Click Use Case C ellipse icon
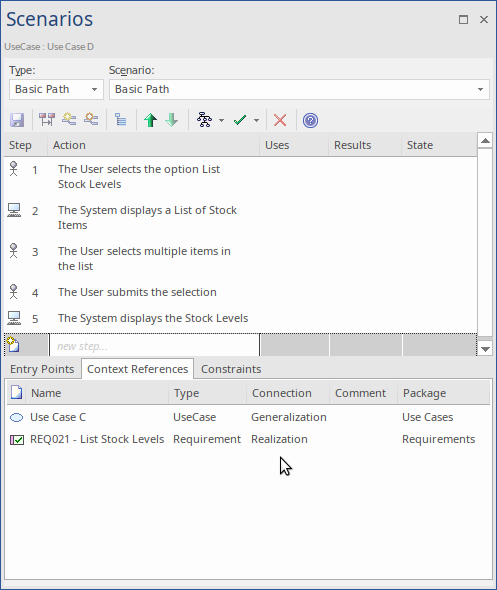 [x=17, y=417]
